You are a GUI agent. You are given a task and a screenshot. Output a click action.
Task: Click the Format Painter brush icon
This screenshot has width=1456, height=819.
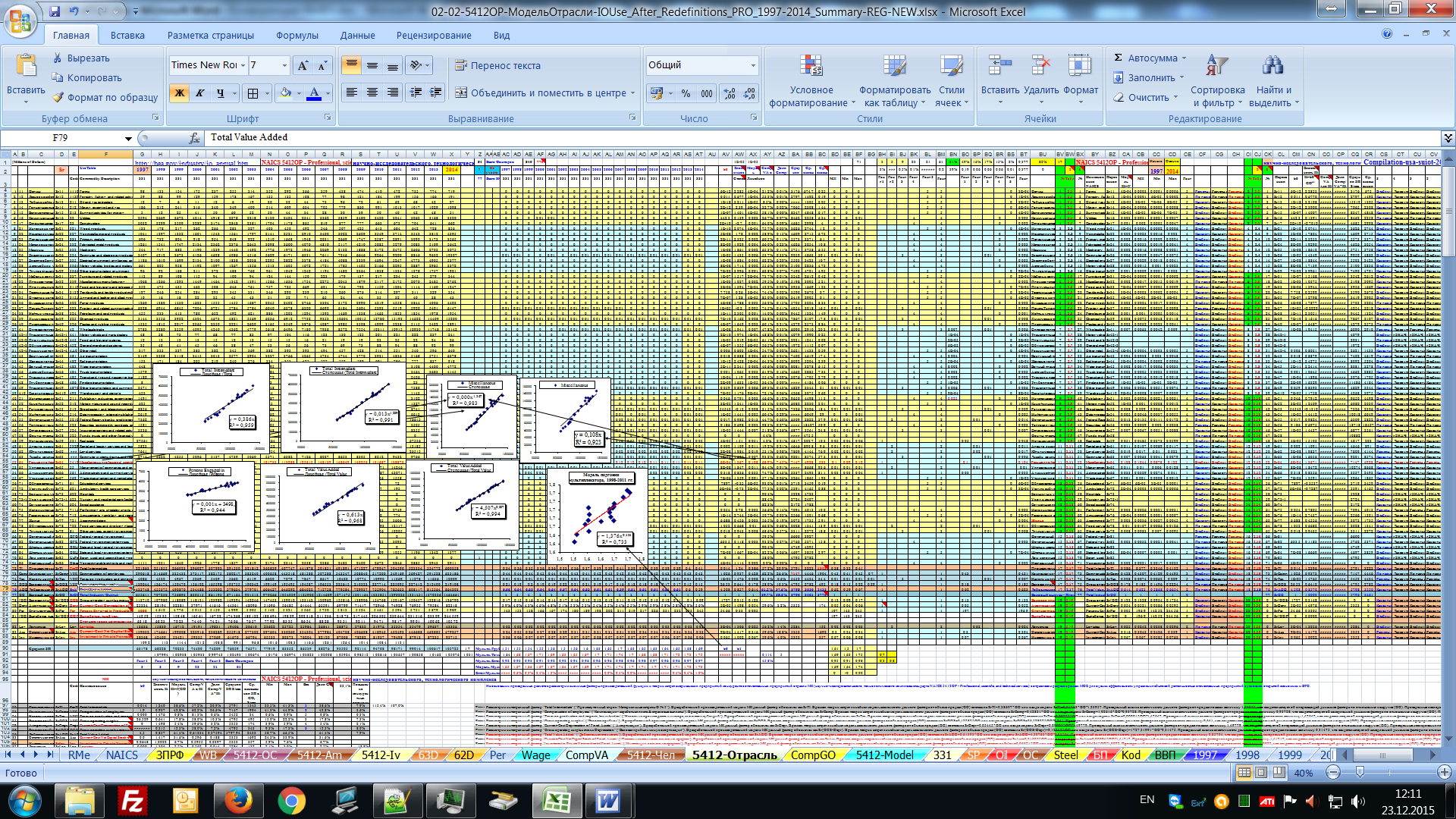[x=58, y=97]
